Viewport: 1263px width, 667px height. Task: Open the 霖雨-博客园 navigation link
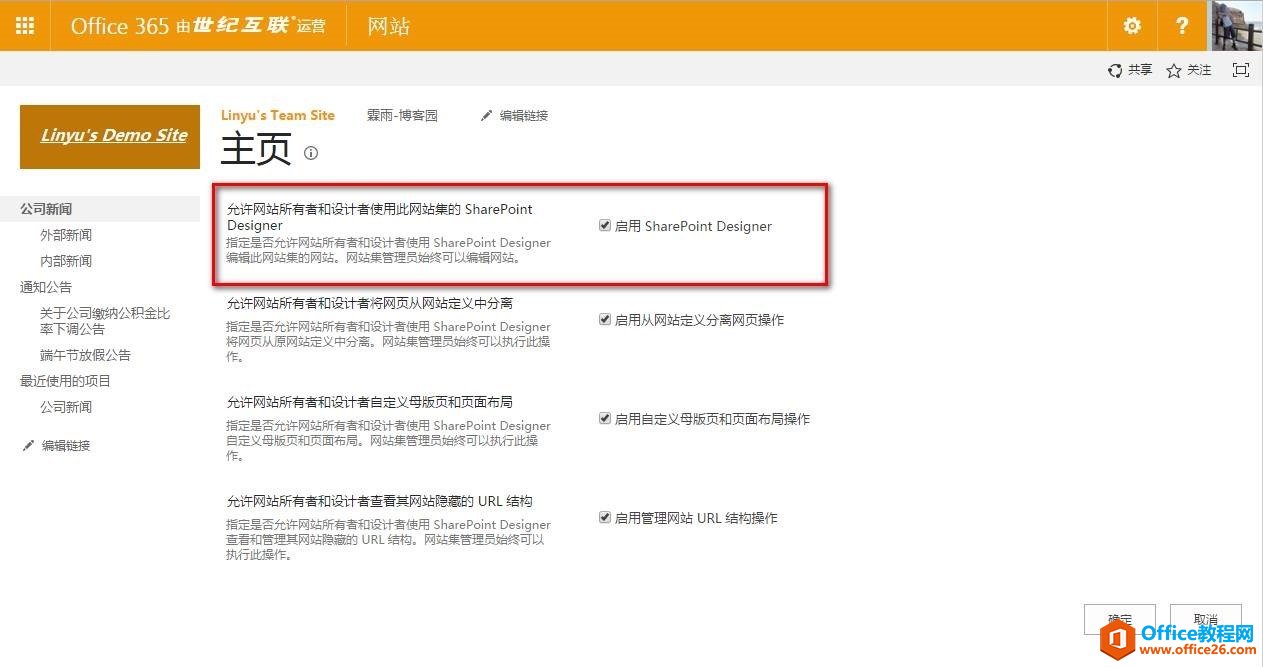pos(402,116)
